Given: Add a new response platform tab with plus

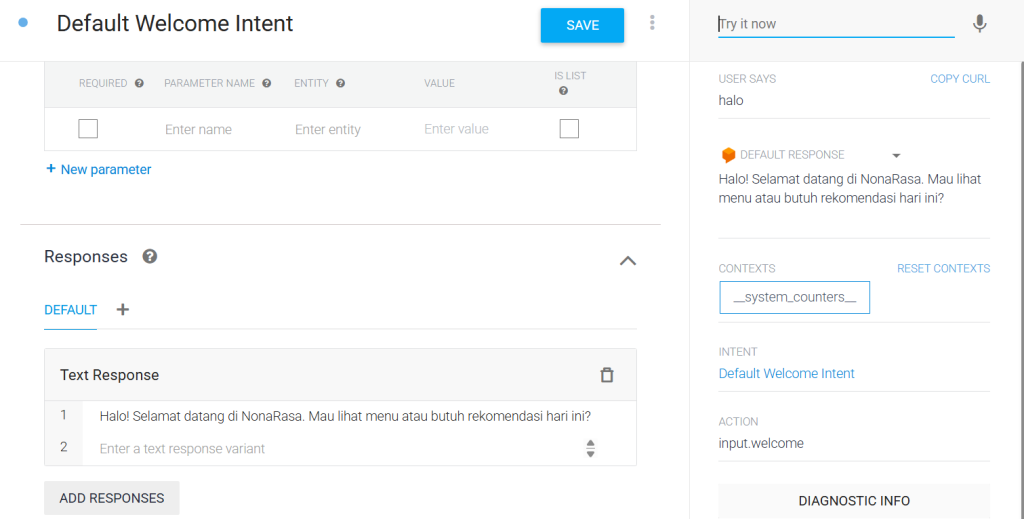Looking at the screenshot, I should tap(123, 310).
